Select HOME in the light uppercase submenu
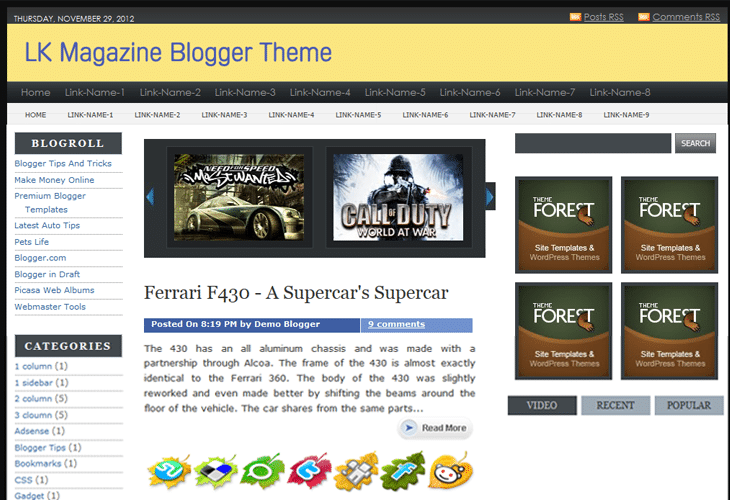Image resolution: width=730 pixels, height=500 pixels. click(x=35, y=115)
